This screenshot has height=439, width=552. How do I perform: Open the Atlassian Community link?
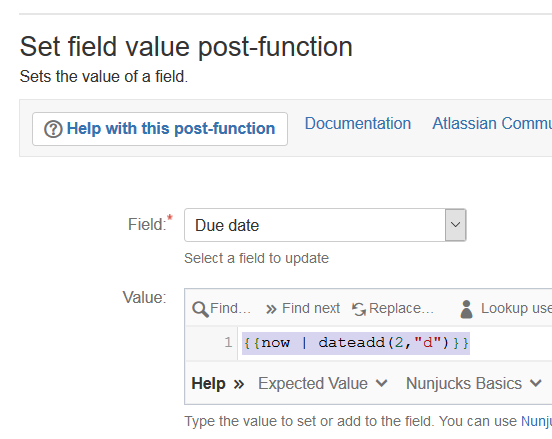(x=492, y=124)
